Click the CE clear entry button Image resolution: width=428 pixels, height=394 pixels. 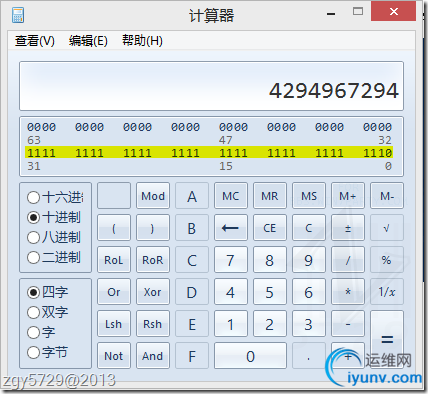pyautogui.click(x=270, y=228)
